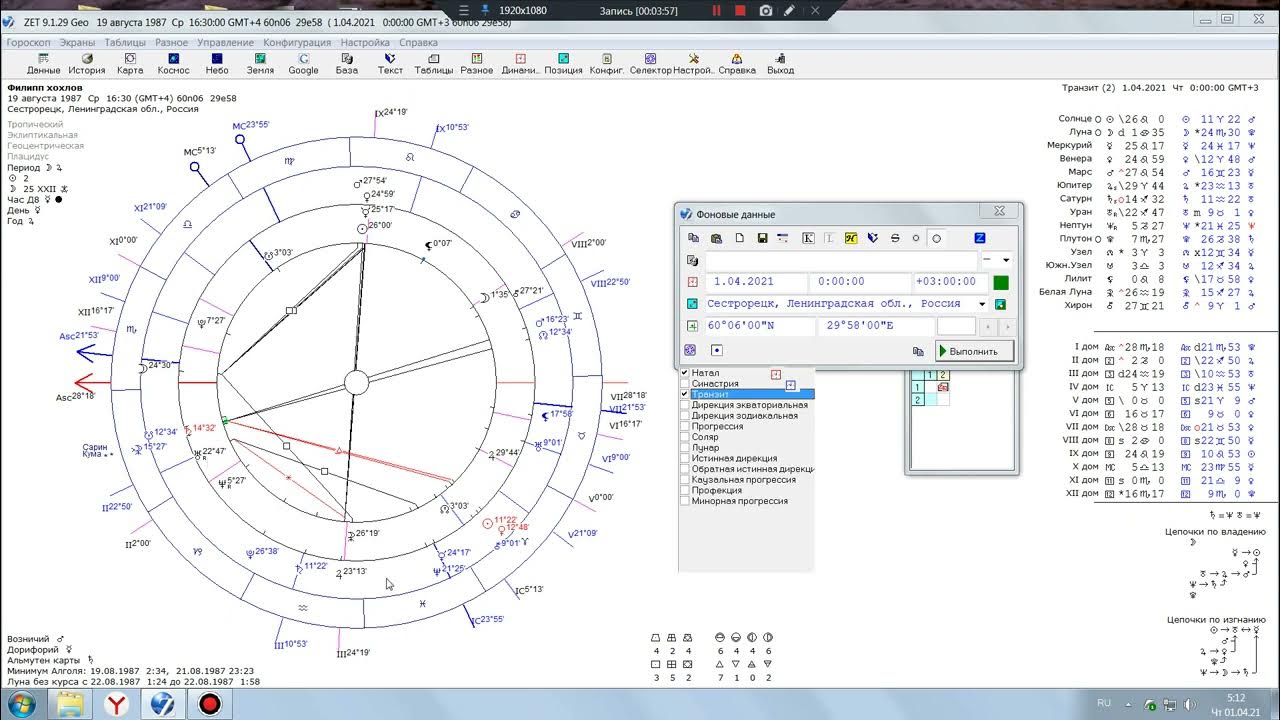The width and height of the screenshot is (1280, 720).
Task: Open the Yandex browser taskbar icon
Action: [x=117, y=704]
